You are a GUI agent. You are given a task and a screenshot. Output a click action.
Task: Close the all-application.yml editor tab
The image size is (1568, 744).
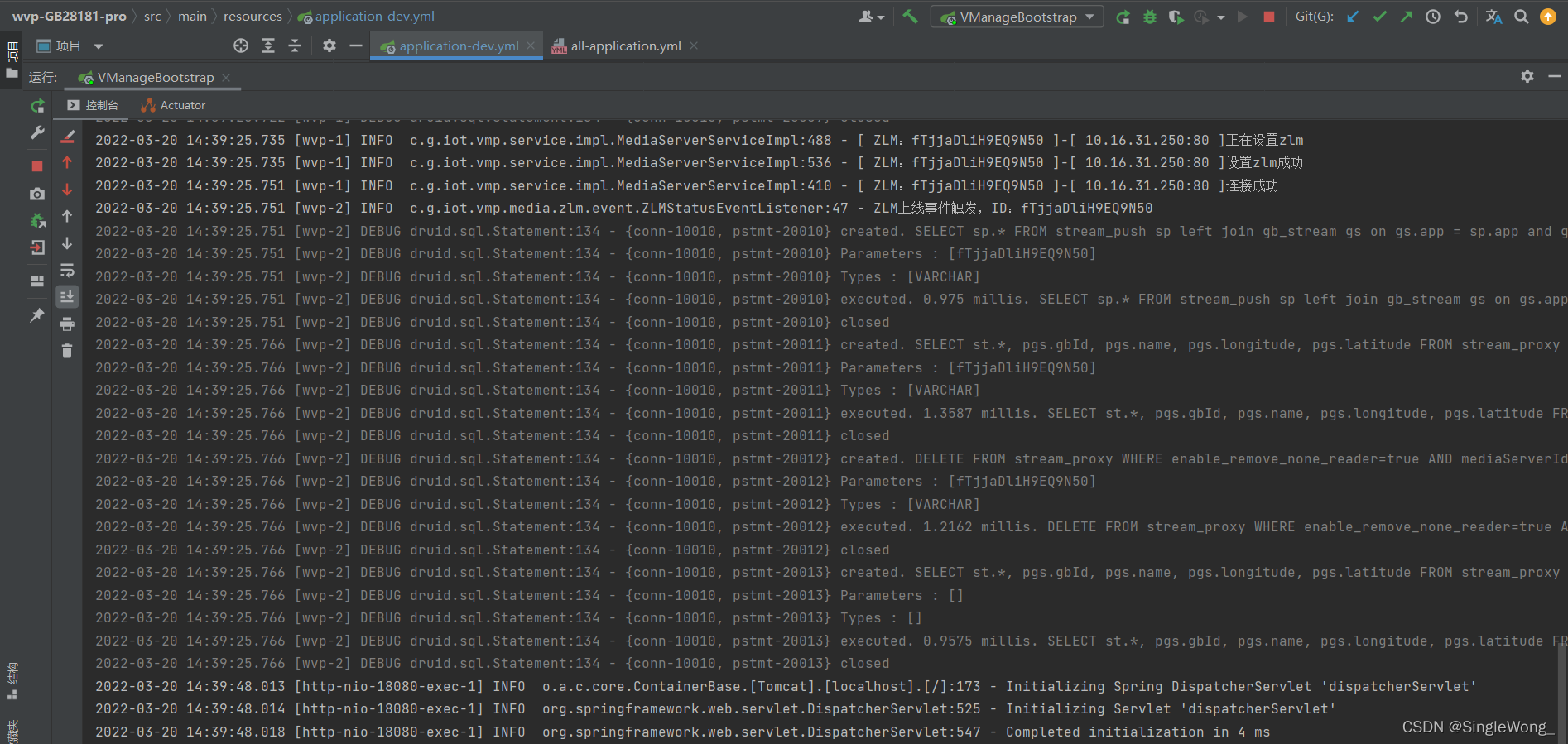(x=694, y=46)
